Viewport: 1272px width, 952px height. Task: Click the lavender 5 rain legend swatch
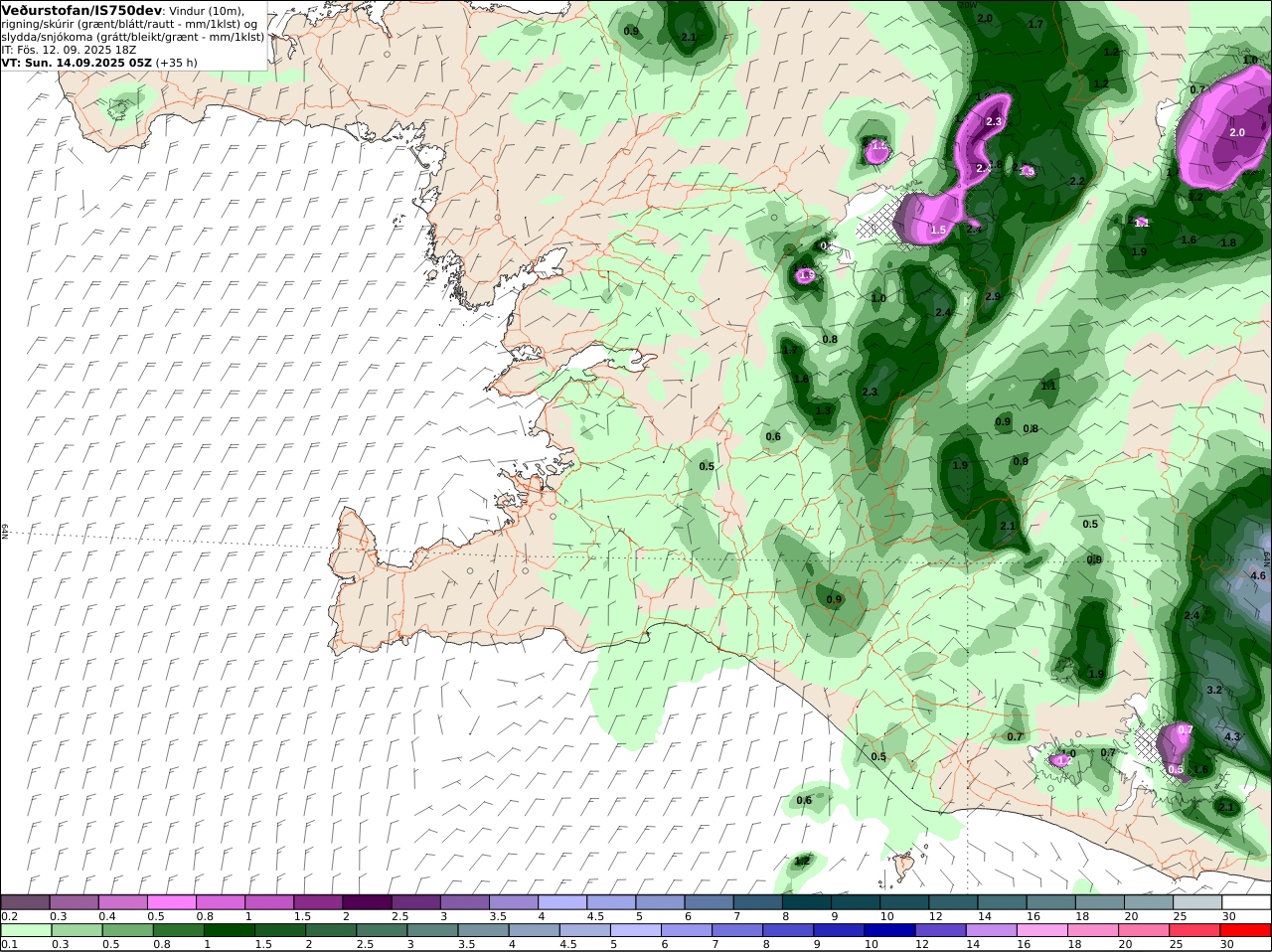[x=635, y=930]
